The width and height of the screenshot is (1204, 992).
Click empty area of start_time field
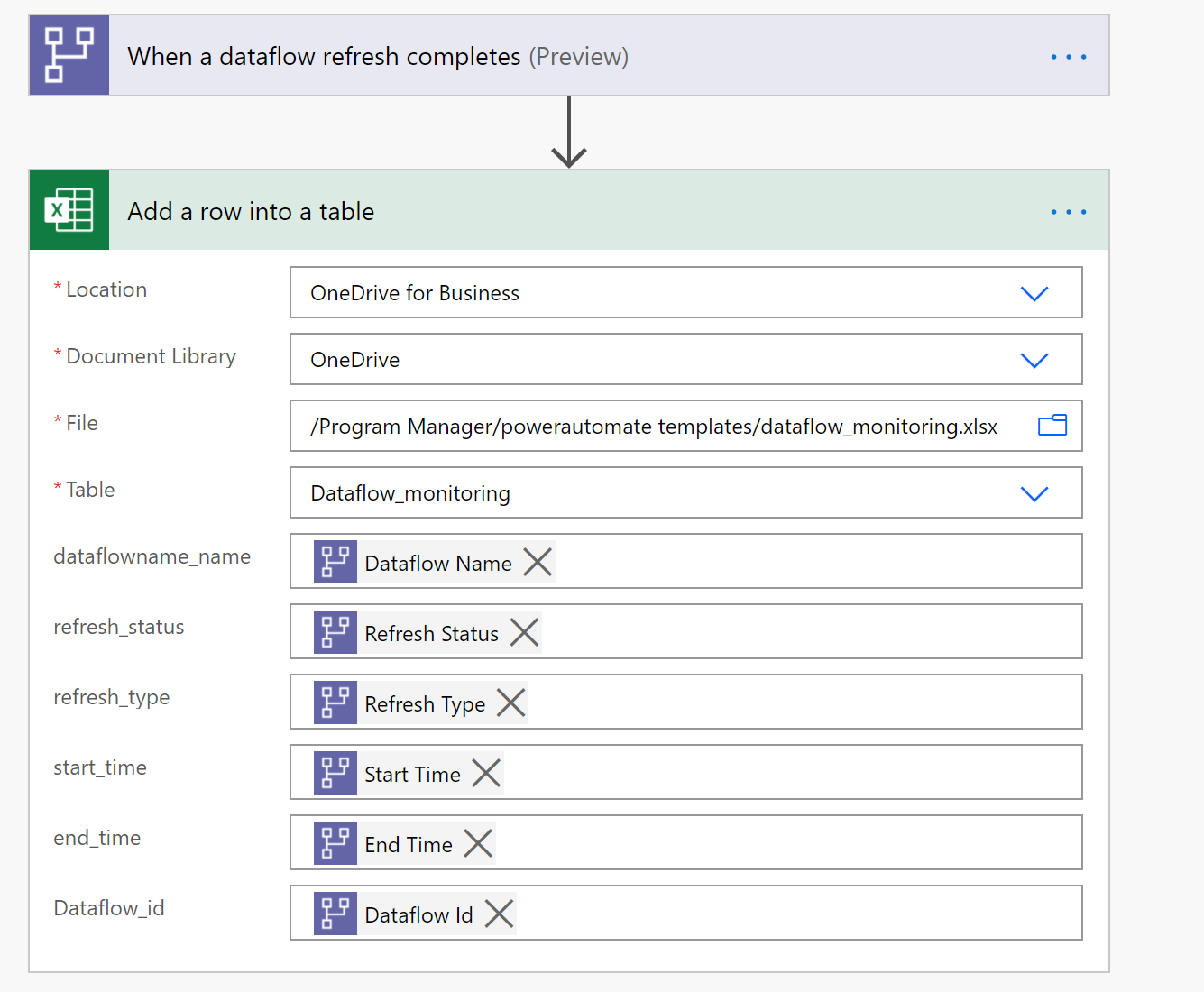point(785,773)
